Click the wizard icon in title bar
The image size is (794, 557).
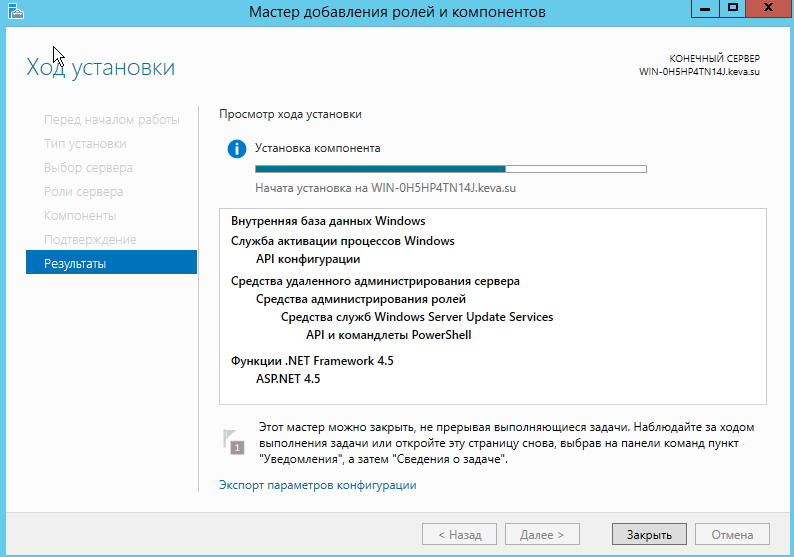16,11
